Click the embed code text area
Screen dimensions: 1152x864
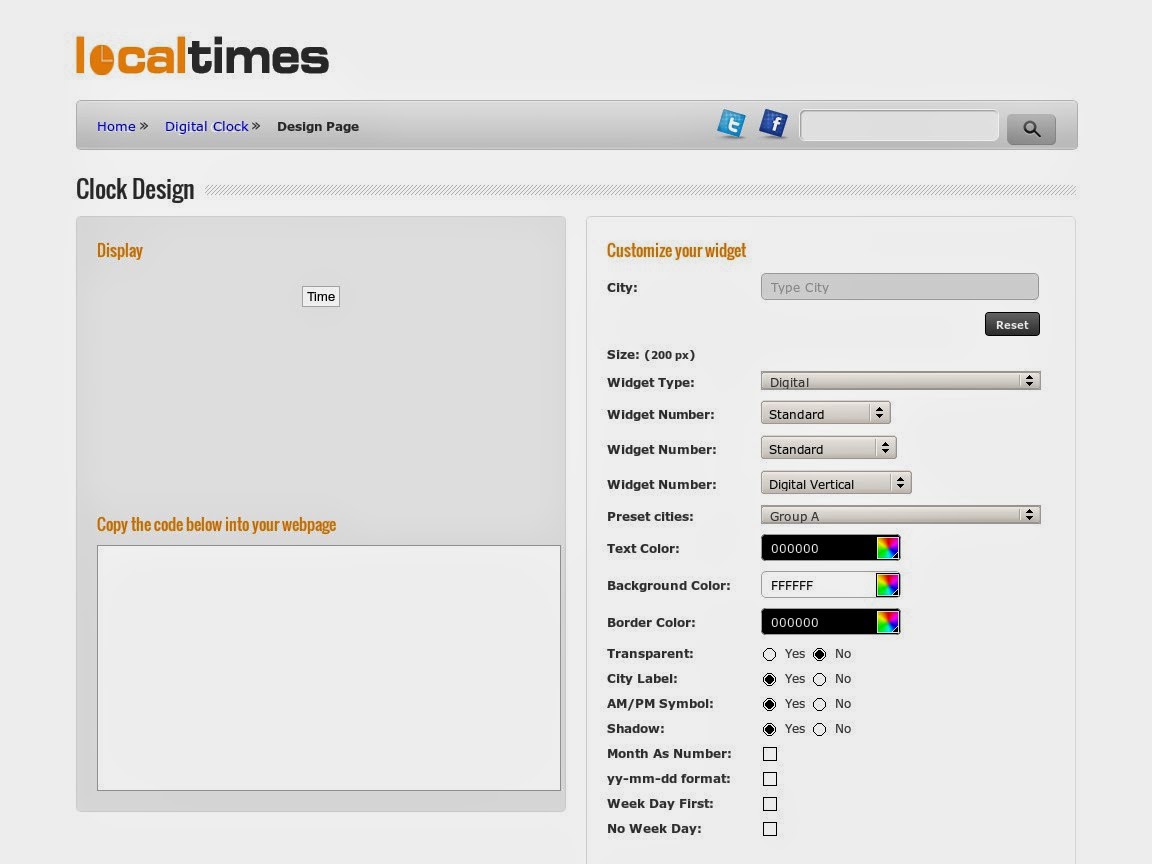point(328,668)
